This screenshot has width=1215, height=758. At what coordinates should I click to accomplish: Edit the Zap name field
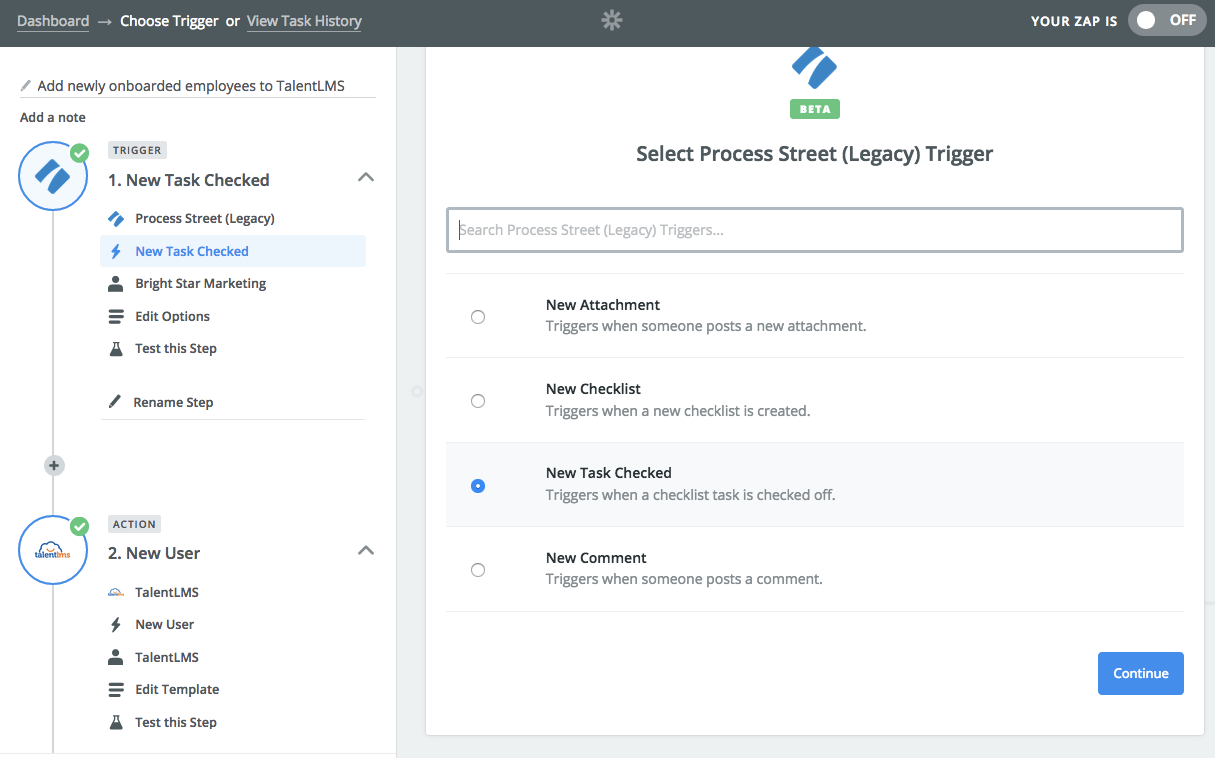tap(198, 86)
